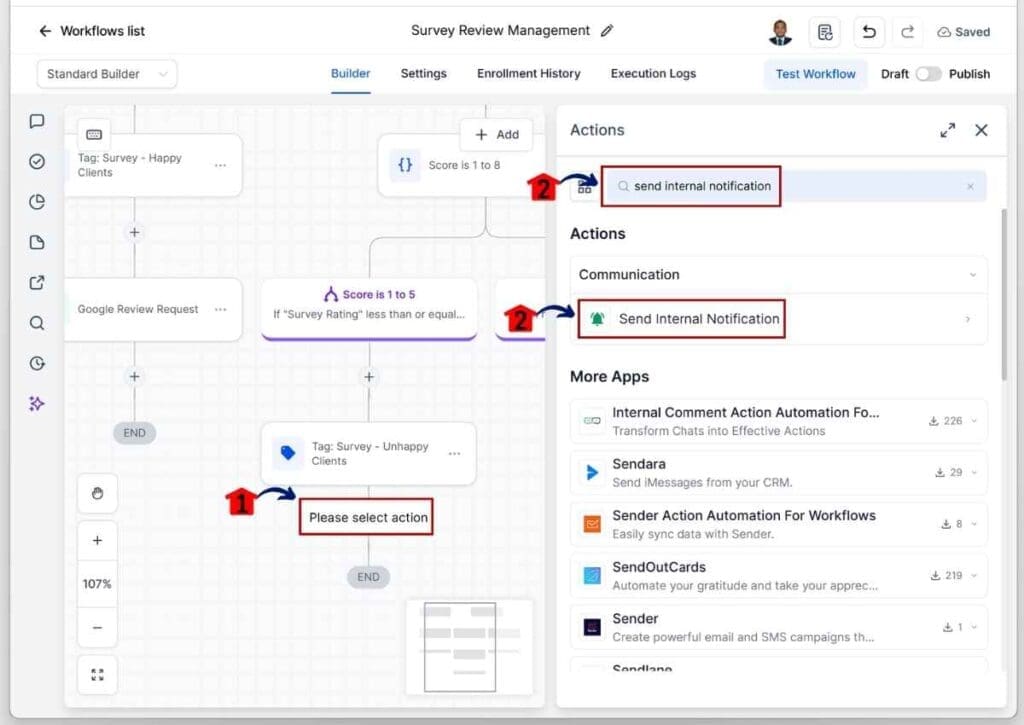Open the search sidebar icon
Image resolution: width=1024 pixels, height=725 pixels.
coord(37,323)
